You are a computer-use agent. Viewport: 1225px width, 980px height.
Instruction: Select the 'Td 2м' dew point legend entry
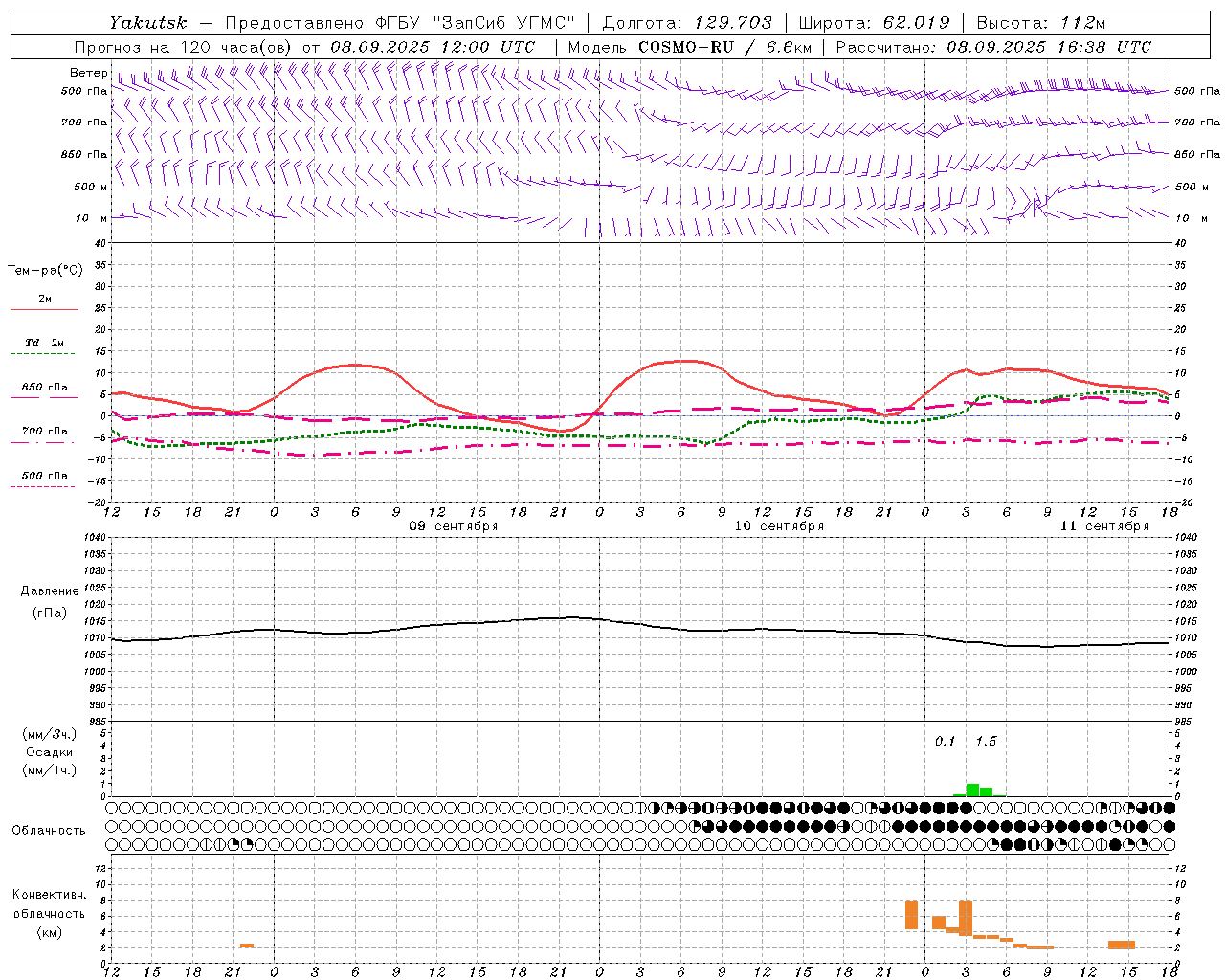pos(44,343)
